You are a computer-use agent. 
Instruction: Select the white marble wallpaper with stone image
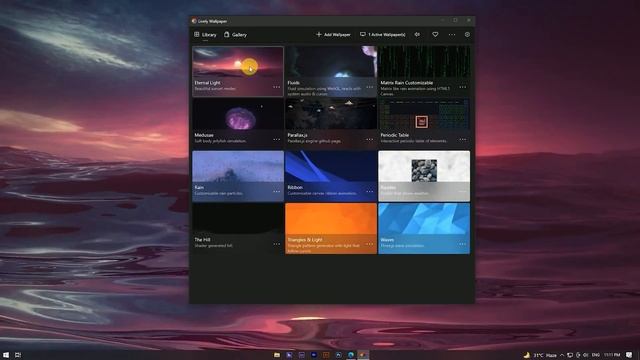424,176
